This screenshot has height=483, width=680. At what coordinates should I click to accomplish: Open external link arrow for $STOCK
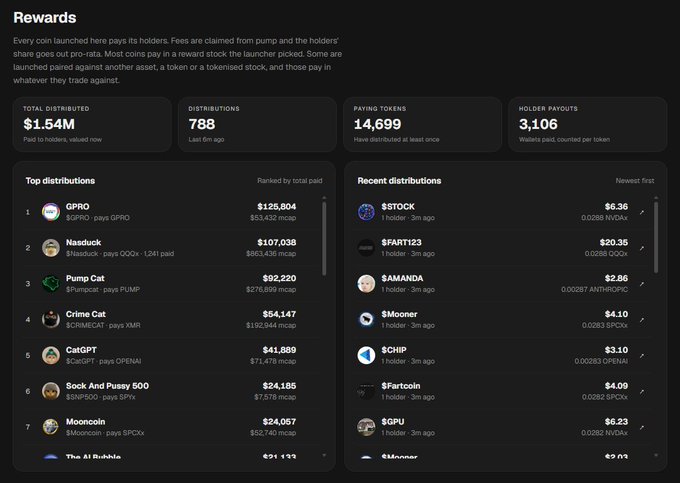(642, 212)
